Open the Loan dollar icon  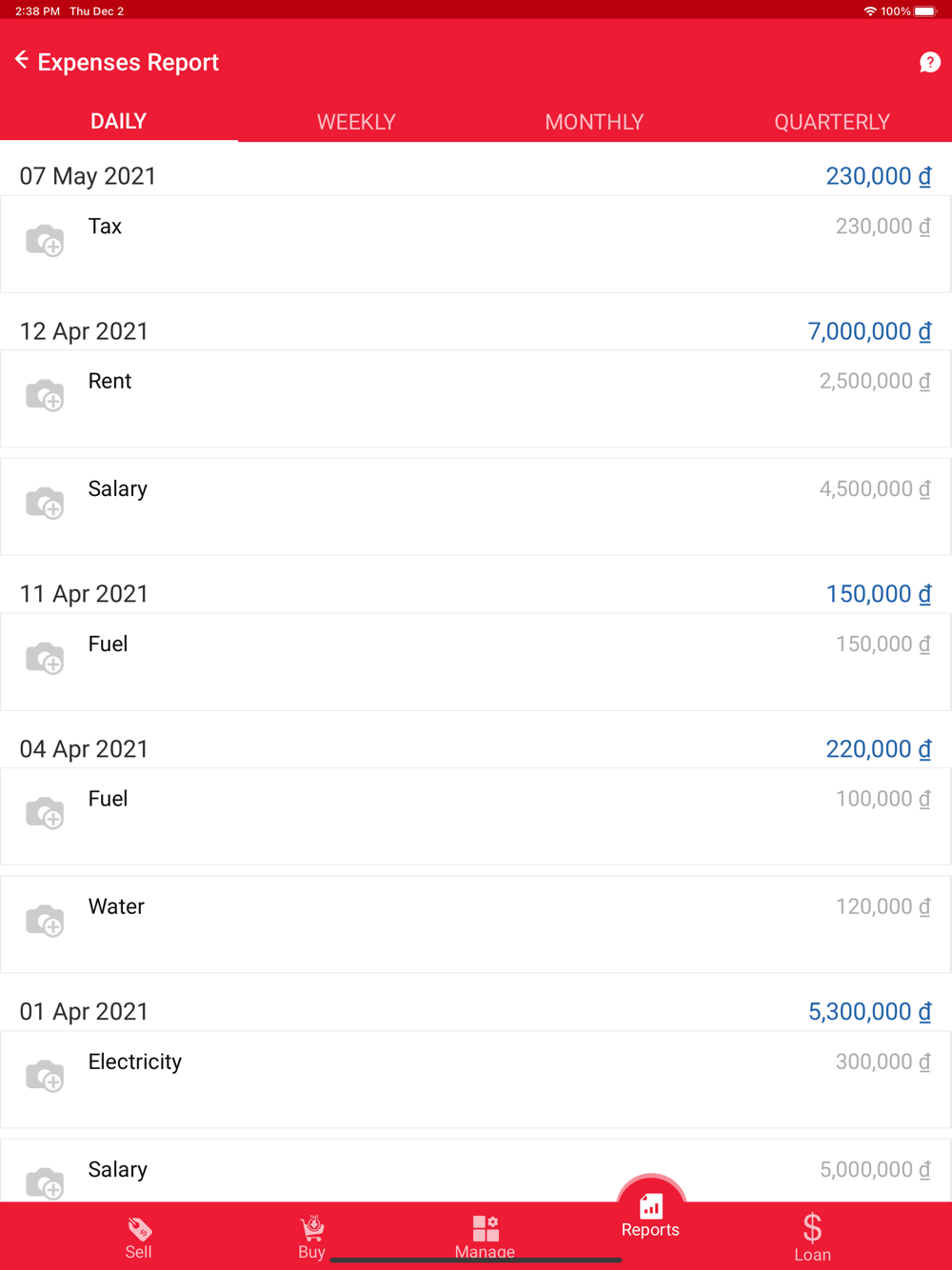812,1236
